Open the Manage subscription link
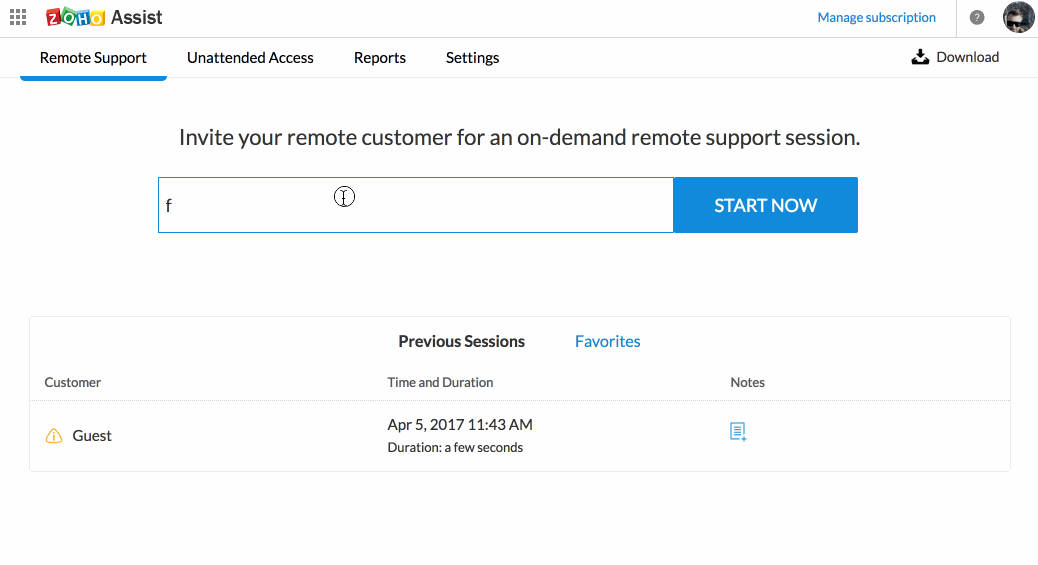The image size is (1038, 565). click(876, 18)
